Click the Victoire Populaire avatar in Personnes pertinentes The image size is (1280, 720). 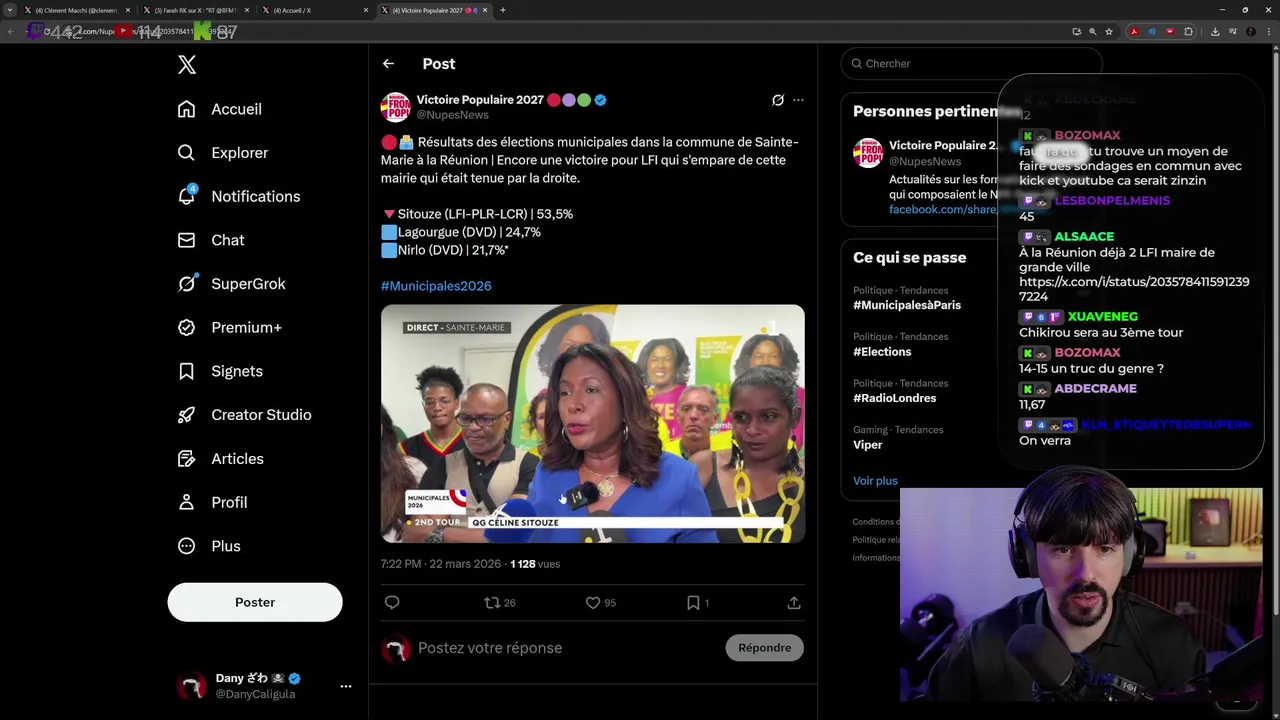point(868,153)
